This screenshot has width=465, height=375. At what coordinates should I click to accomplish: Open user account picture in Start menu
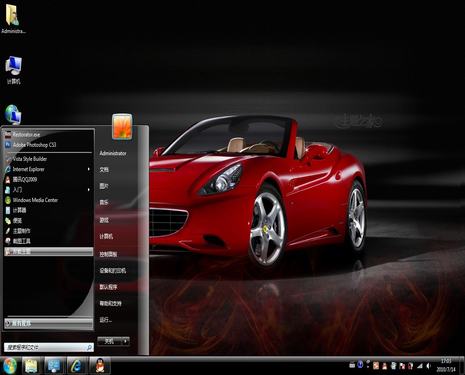[x=122, y=126]
